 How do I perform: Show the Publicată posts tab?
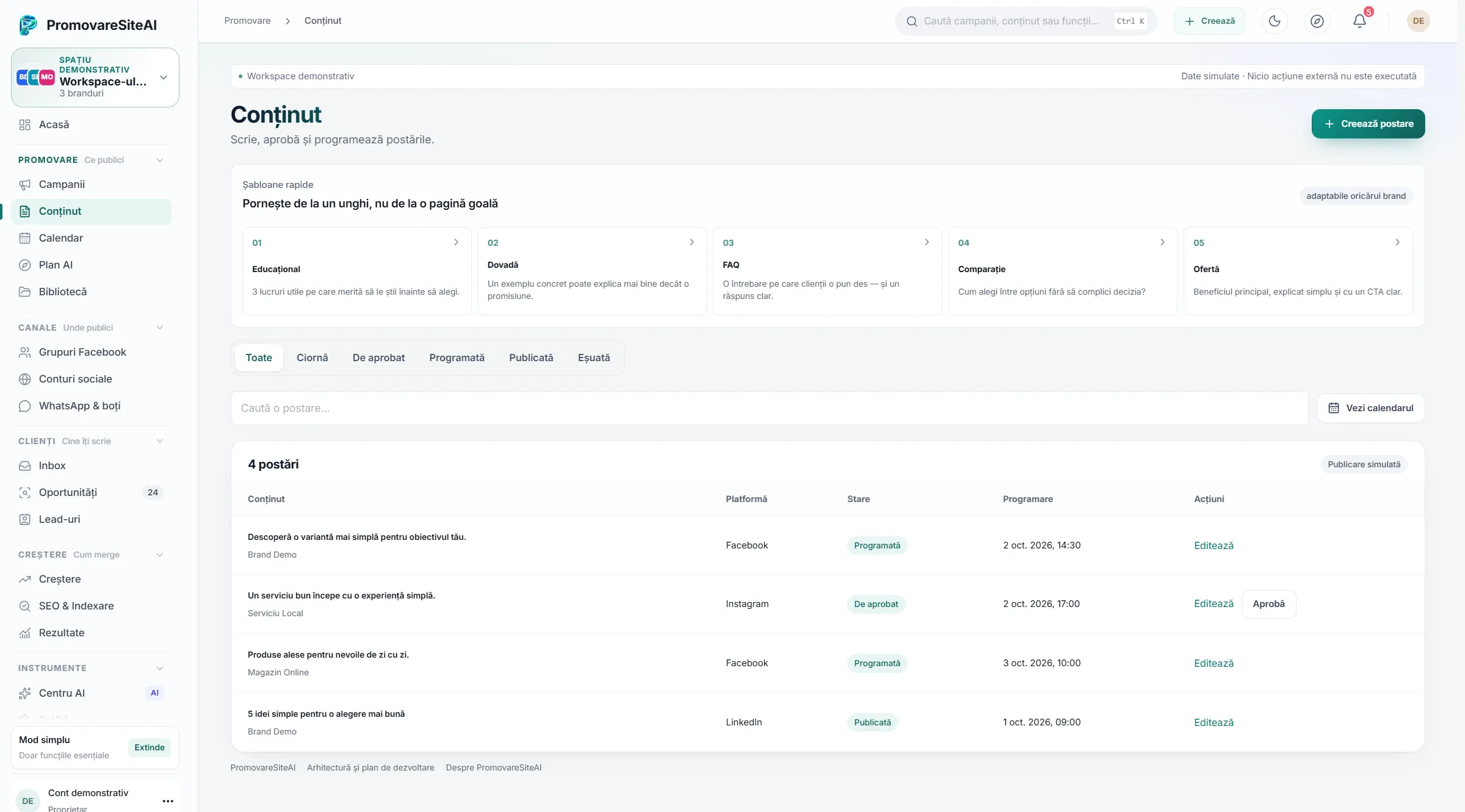(x=531, y=357)
